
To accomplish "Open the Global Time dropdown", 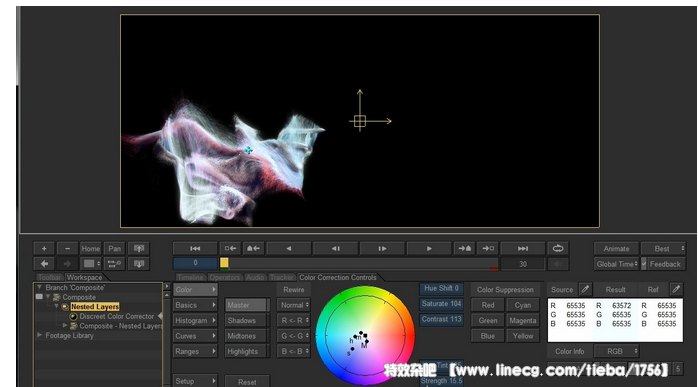I will coord(616,264).
